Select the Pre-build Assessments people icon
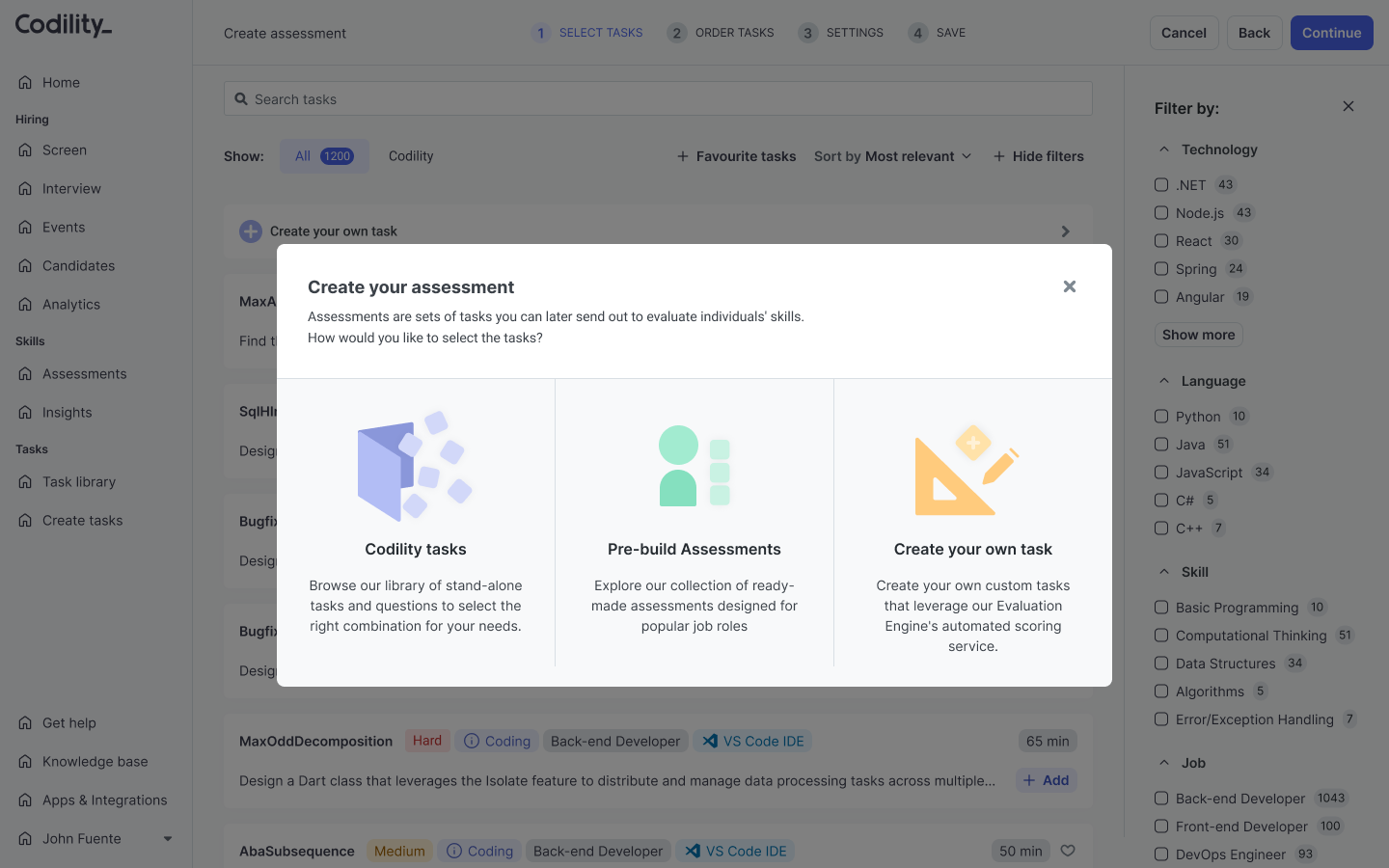Viewport: 1389px width, 868px height. pyautogui.click(x=694, y=467)
